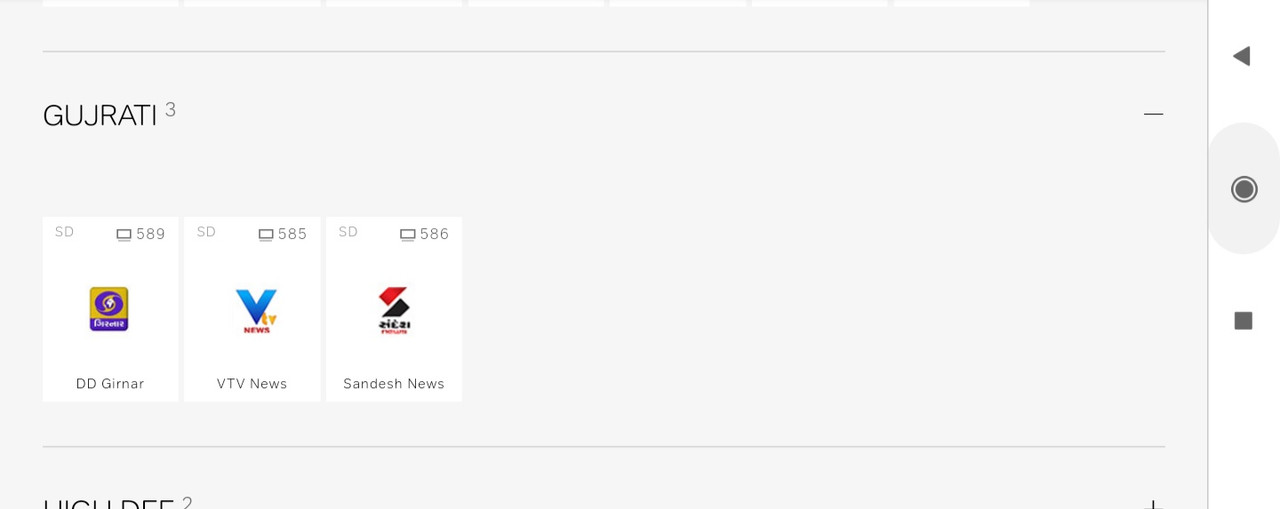Select the Sandesh News channel name
The width and height of the screenshot is (1280, 509).
(x=394, y=384)
